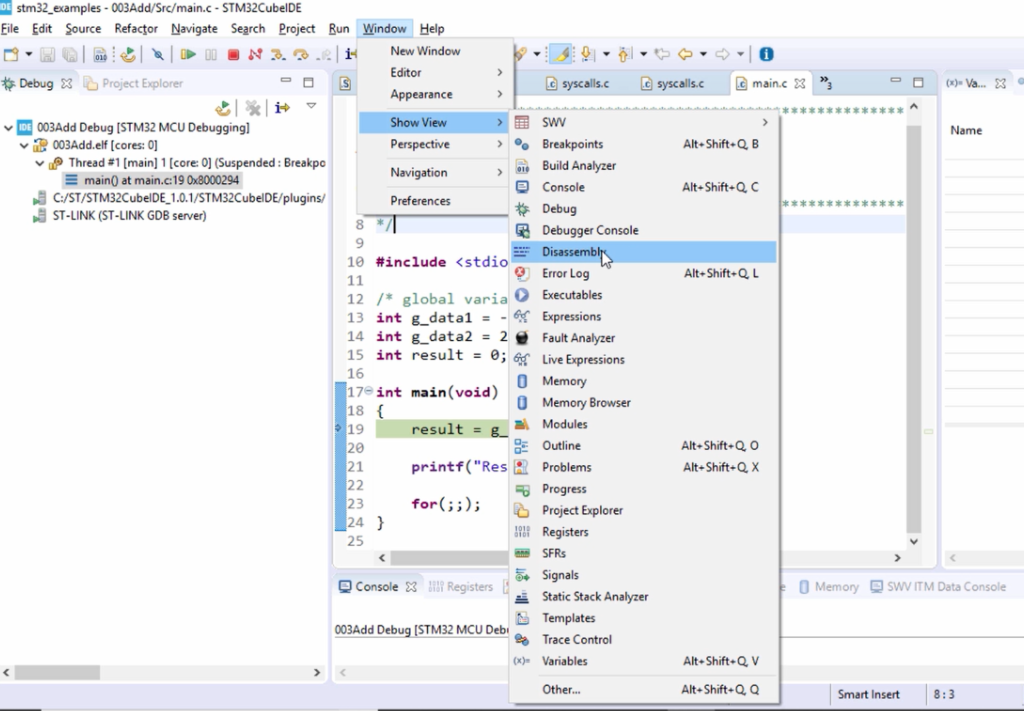1024x711 pixels.
Task: Open the SFRs view
Action: click(644, 553)
